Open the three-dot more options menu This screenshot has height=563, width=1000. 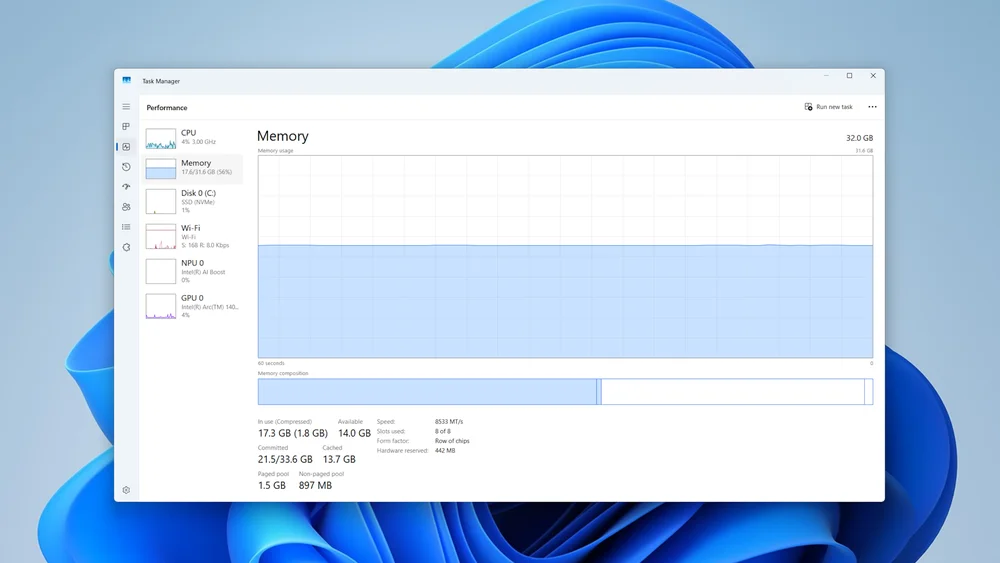click(872, 107)
